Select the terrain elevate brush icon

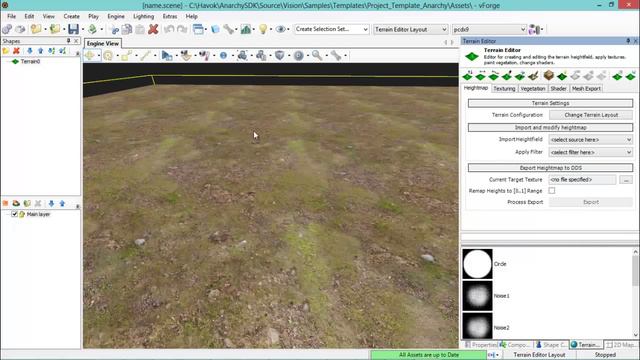[467, 76]
